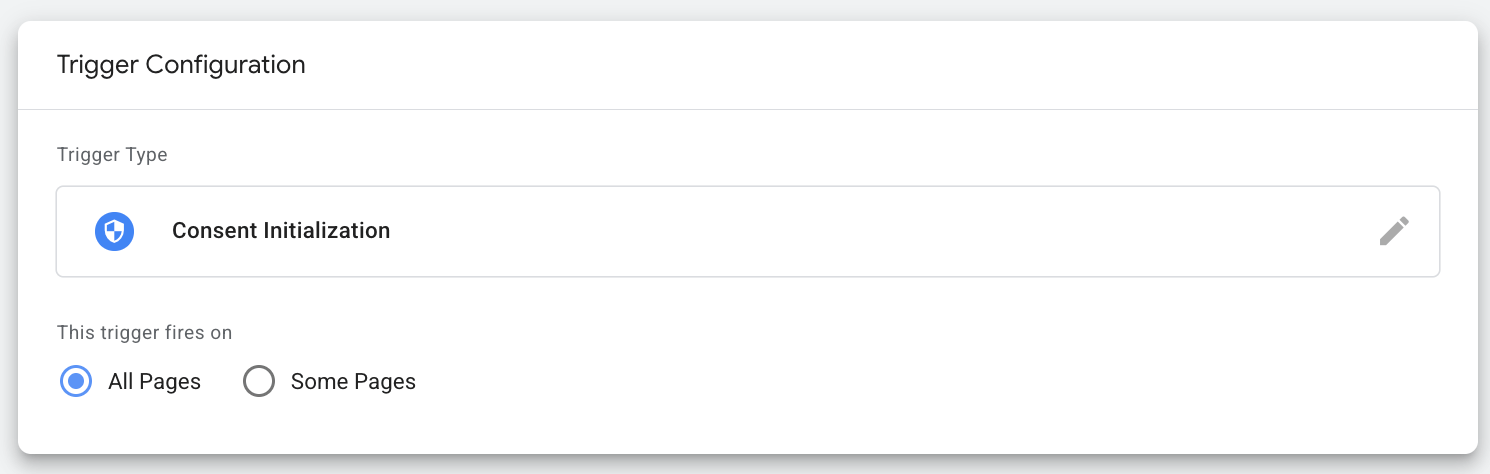
Task: Click the "Consent Initialization" trigger type name
Action: pyautogui.click(x=281, y=231)
